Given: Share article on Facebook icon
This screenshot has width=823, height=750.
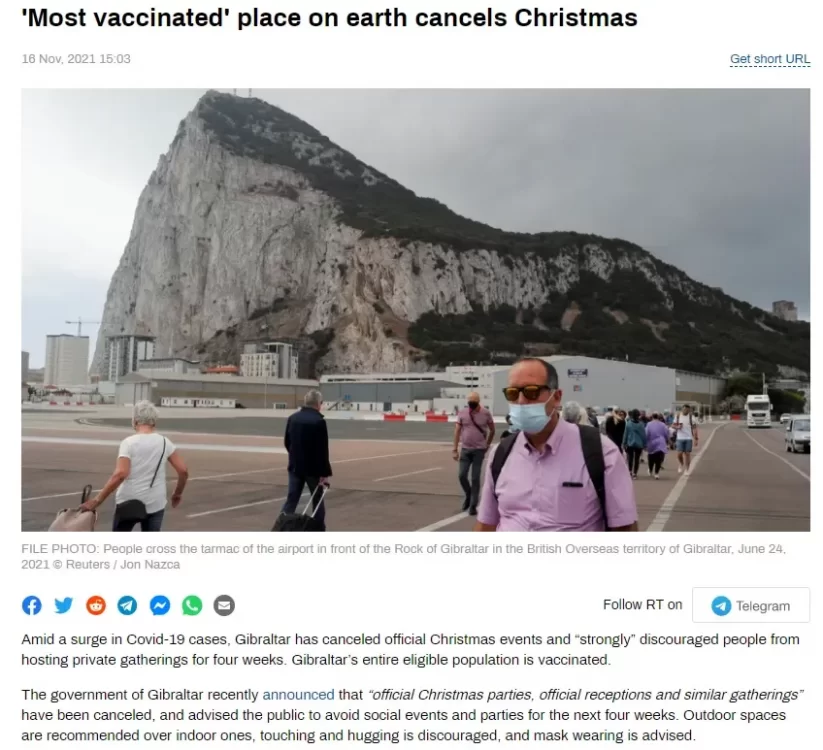Looking at the screenshot, I should [x=31, y=605].
